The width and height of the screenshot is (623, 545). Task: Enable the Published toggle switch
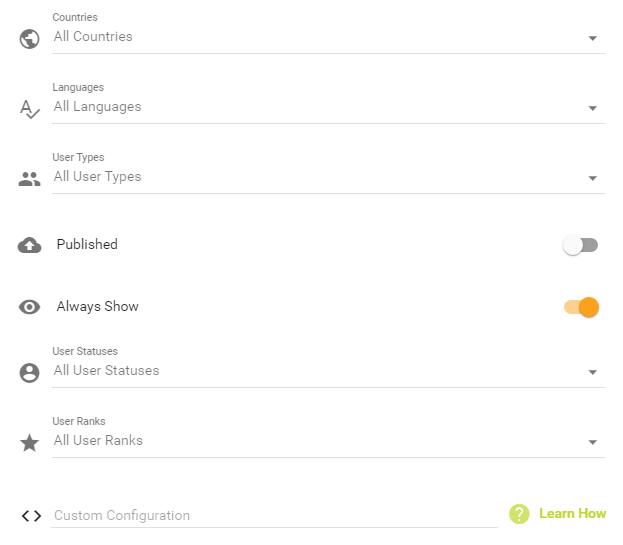click(580, 245)
